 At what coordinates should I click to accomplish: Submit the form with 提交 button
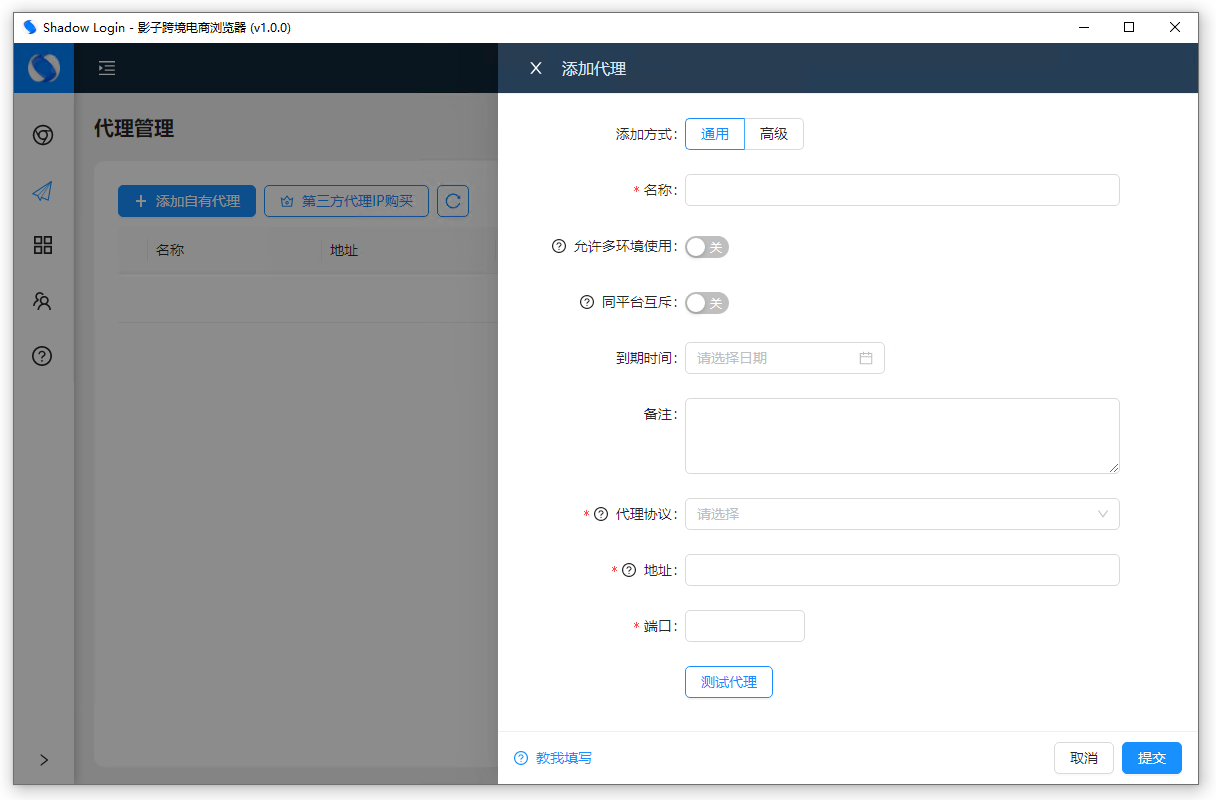1151,757
